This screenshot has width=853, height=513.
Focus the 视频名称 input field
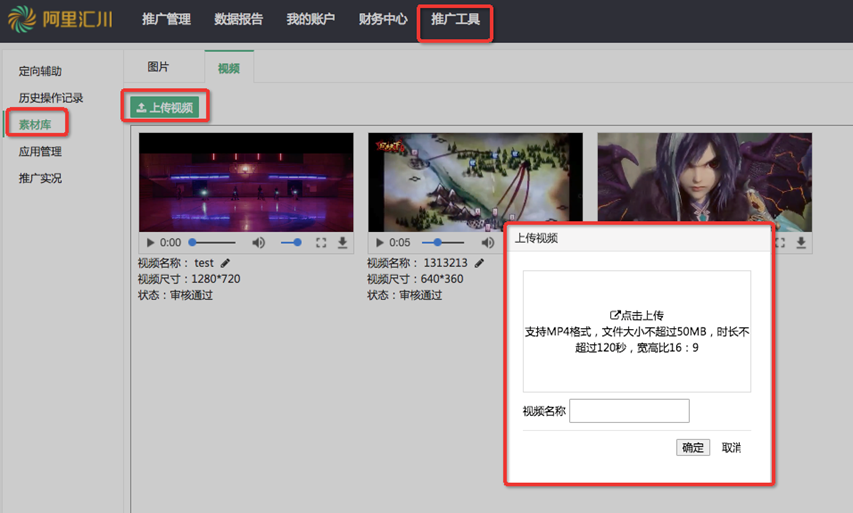(629, 411)
